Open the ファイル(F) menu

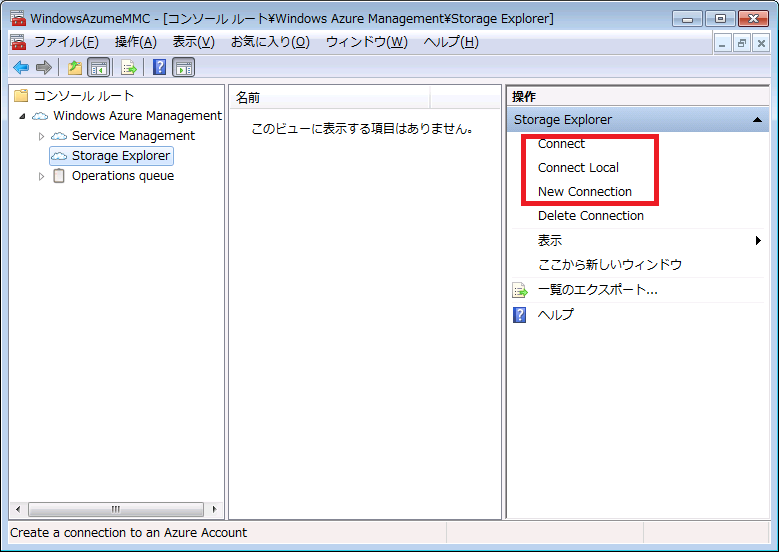67,42
